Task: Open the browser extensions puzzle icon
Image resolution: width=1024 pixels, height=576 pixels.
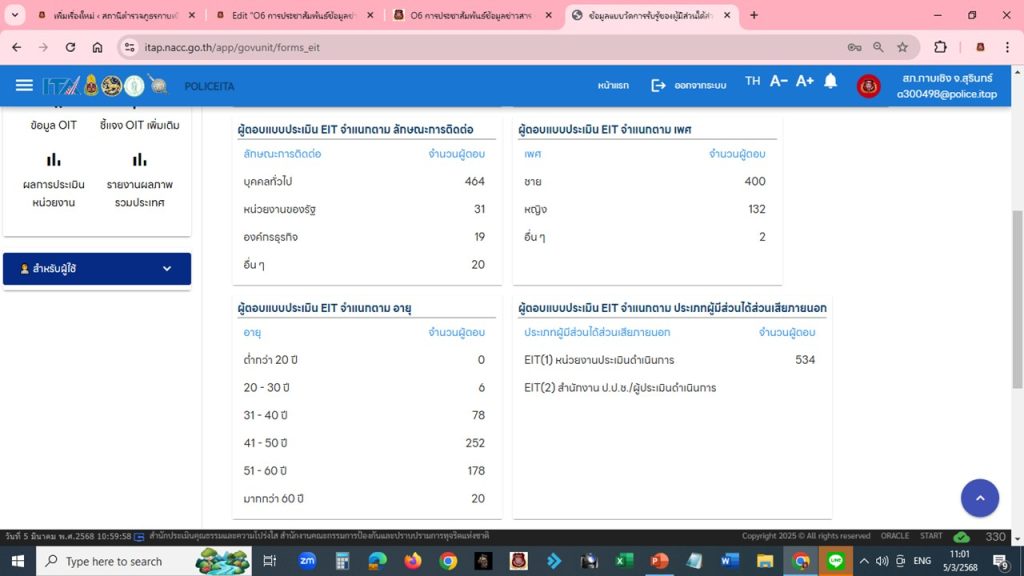Action: pyautogui.click(x=940, y=47)
